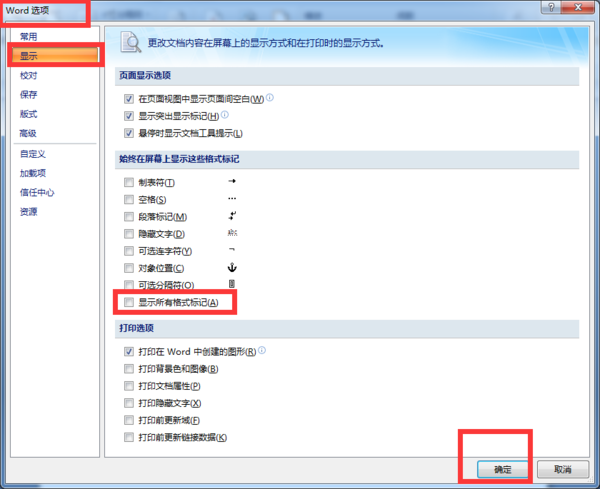600x489 pixels.
Task: Open the 信任中心 category
Action: [37, 192]
